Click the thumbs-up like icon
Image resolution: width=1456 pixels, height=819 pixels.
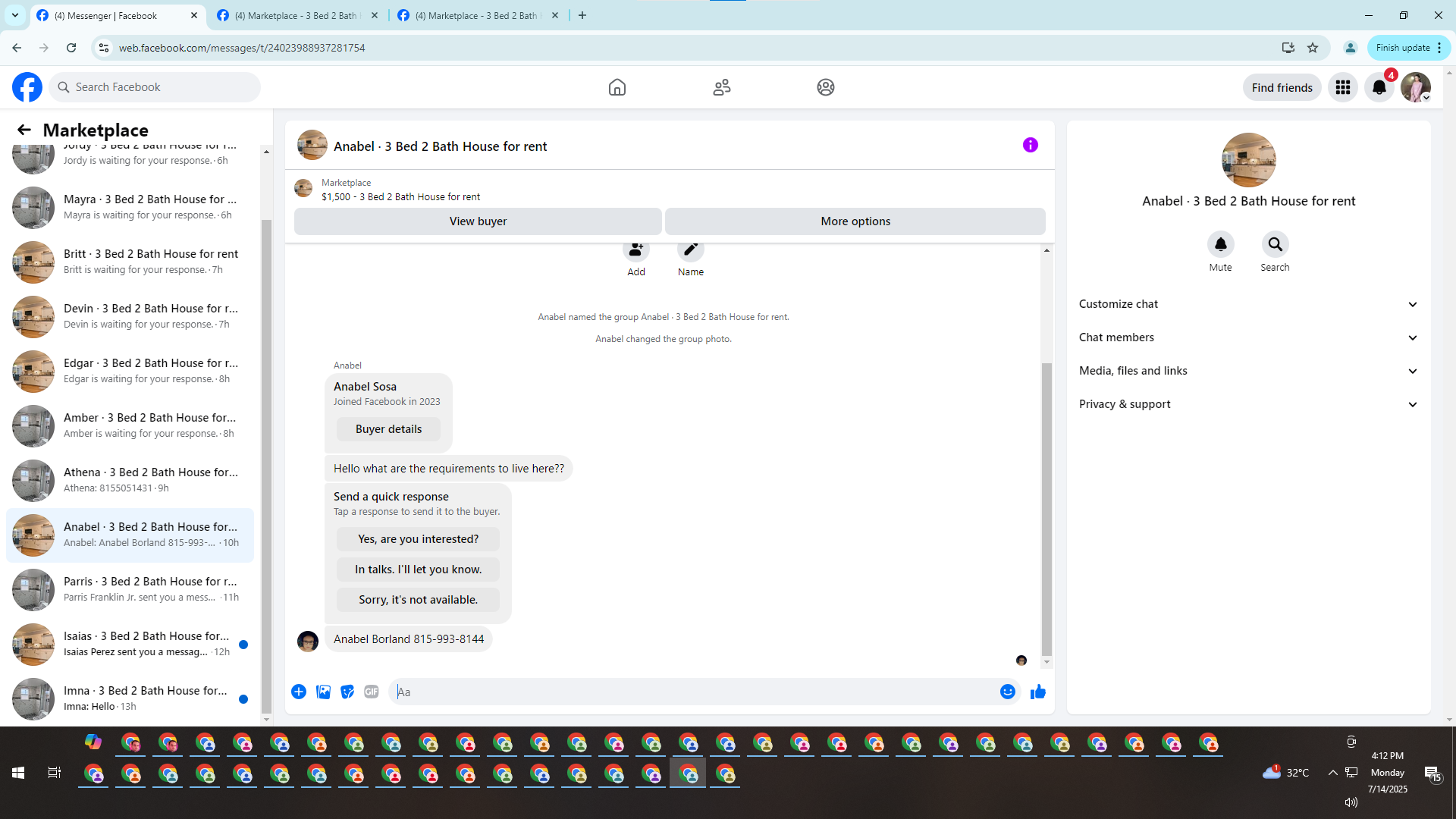(x=1037, y=692)
